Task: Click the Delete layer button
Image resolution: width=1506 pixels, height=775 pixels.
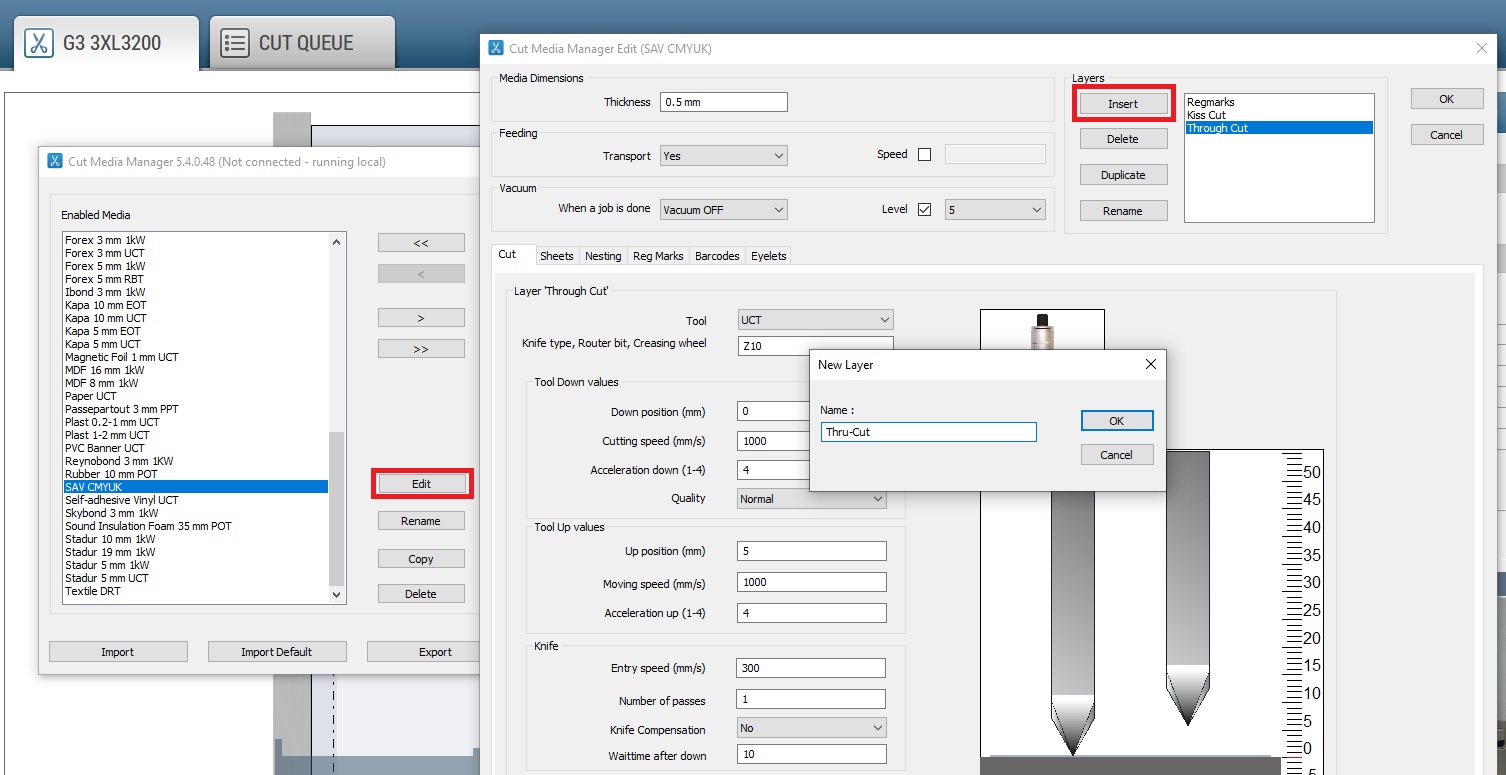Action: tap(1123, 139)
